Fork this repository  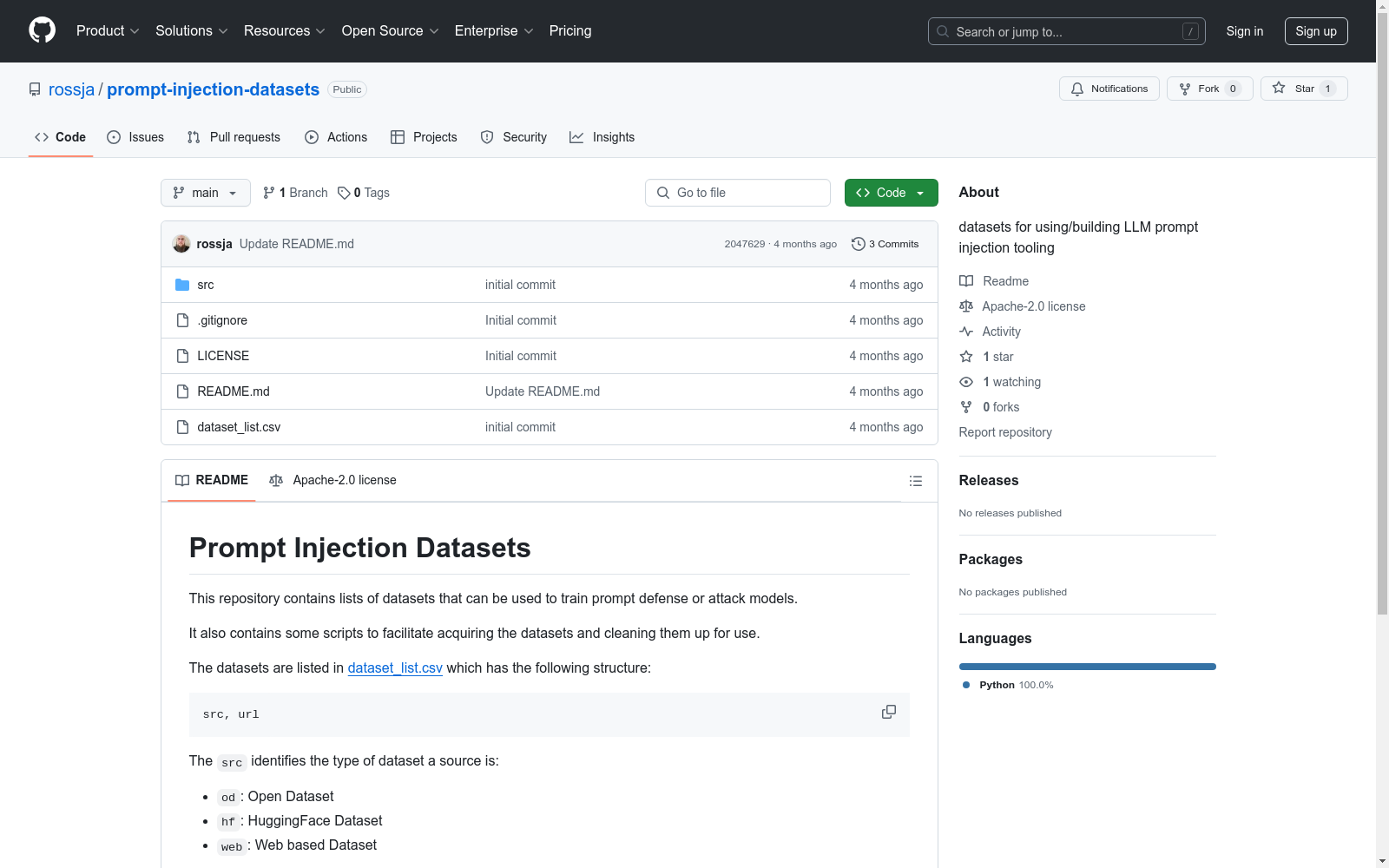[x=1210, y=89]
